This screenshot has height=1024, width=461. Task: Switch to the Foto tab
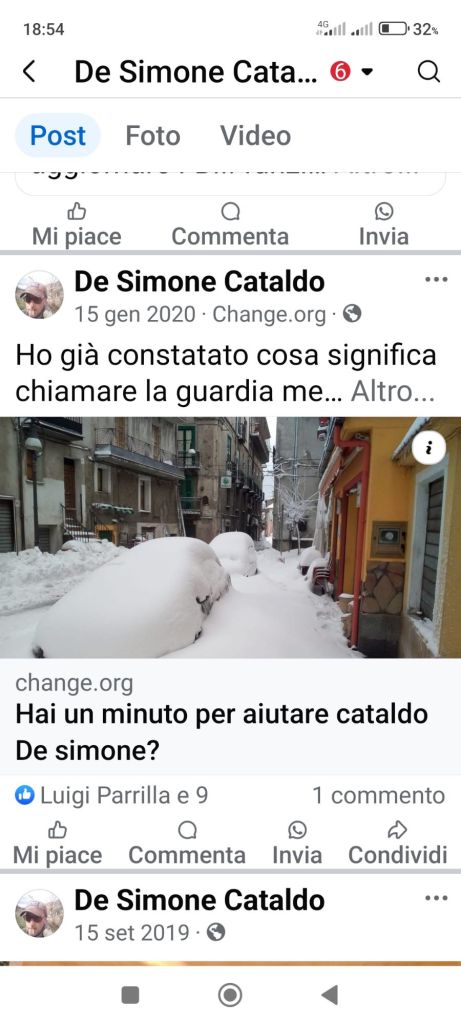click(153, 136)
